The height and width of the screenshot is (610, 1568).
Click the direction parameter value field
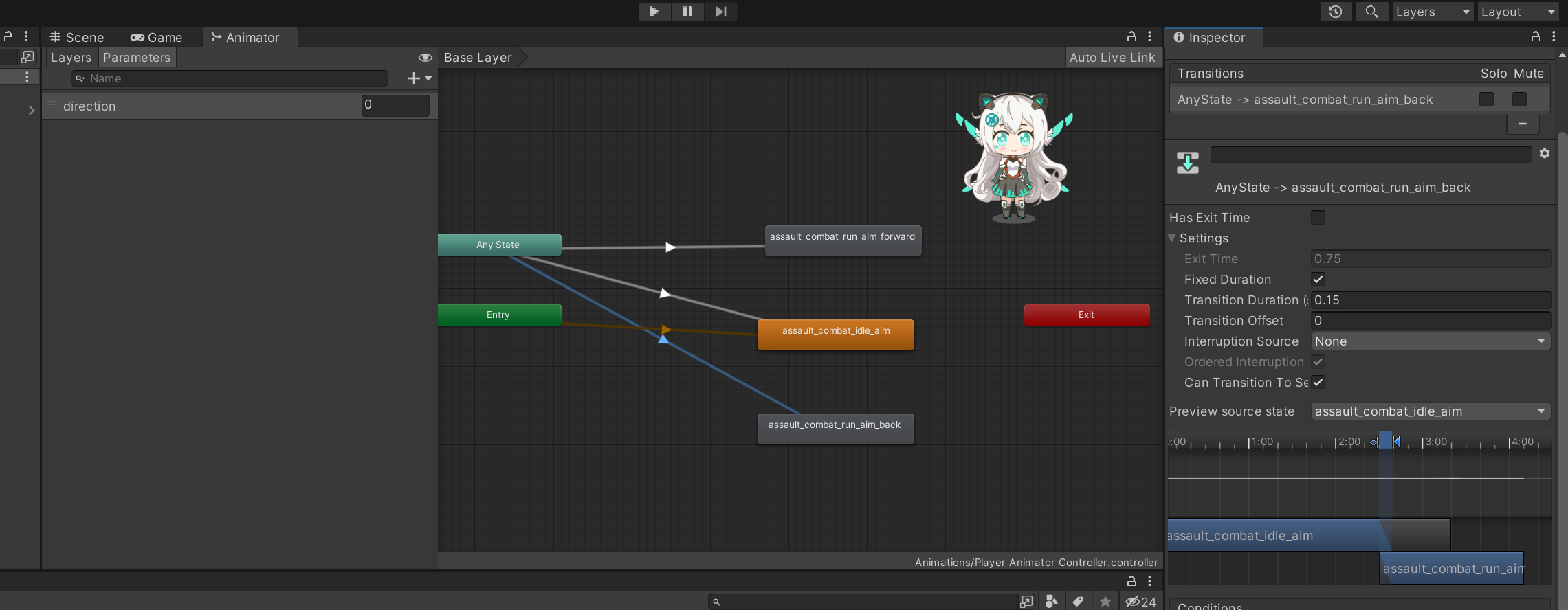coord(395,105)
